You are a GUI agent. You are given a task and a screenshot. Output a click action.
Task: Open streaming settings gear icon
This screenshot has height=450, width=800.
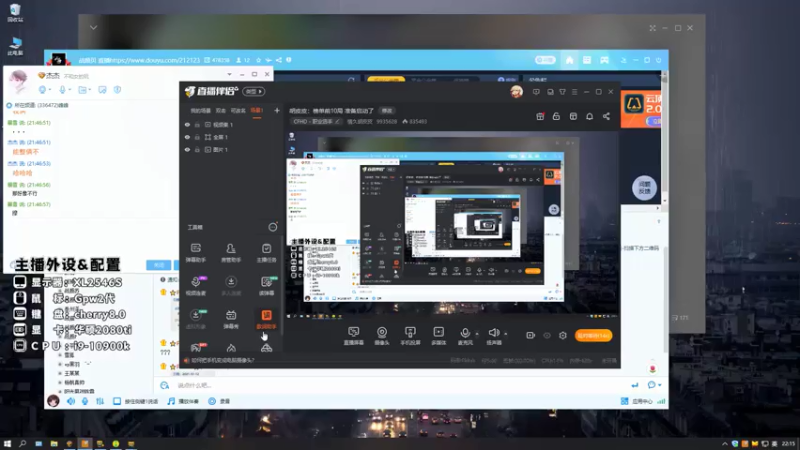563,335
